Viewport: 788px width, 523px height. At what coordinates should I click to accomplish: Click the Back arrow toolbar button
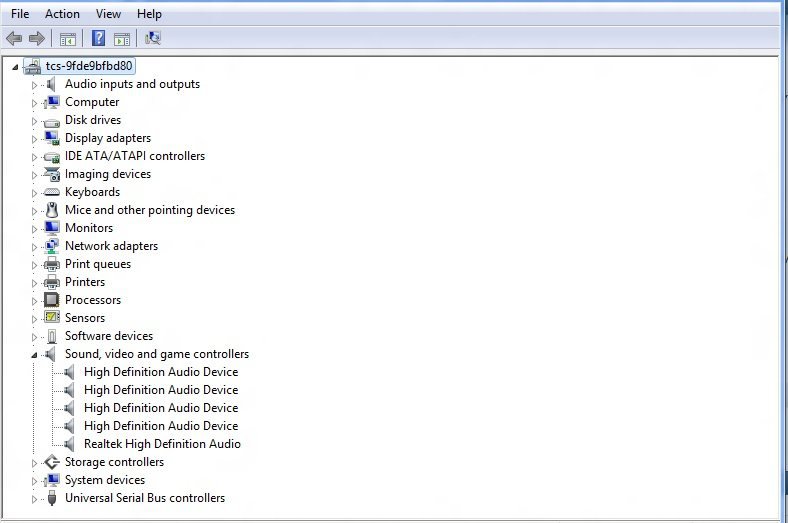click(x=14, y=39)
